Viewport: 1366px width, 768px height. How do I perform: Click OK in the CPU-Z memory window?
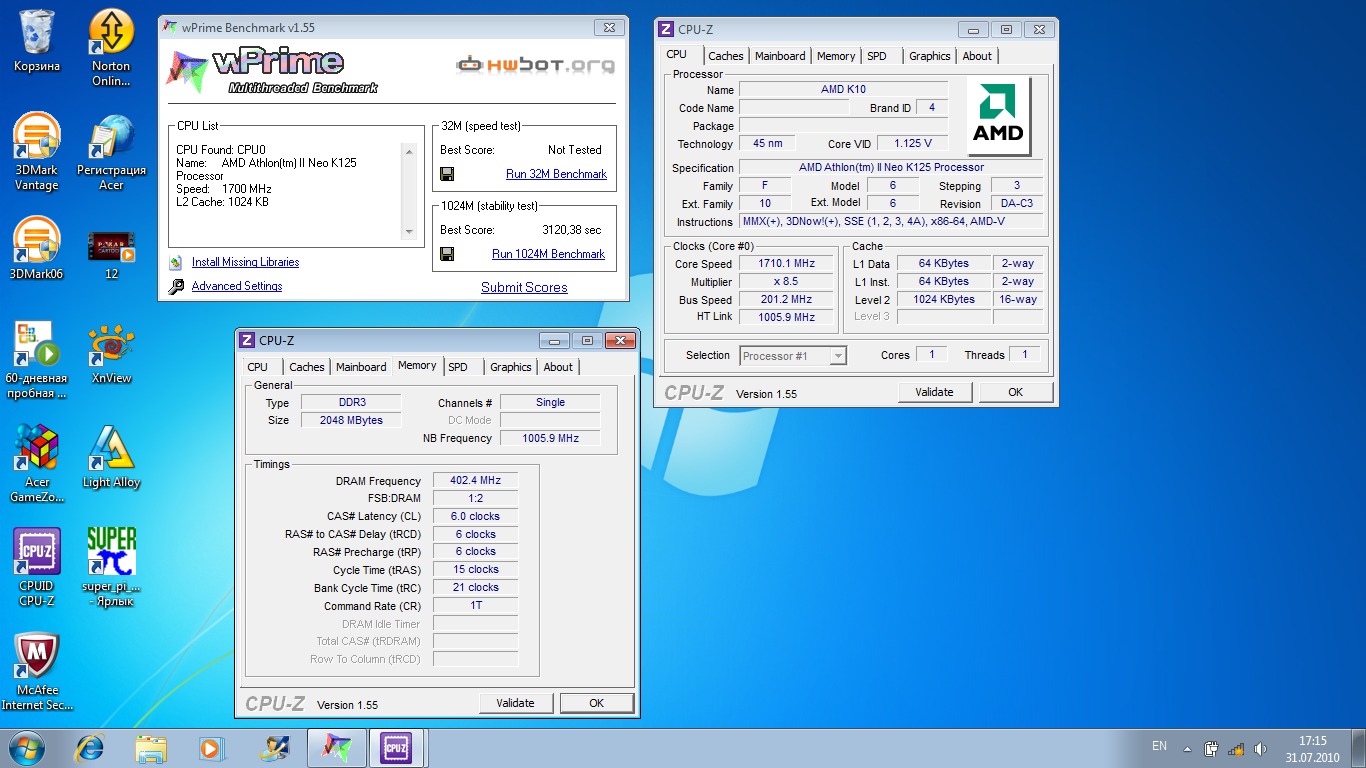[596, 703]
